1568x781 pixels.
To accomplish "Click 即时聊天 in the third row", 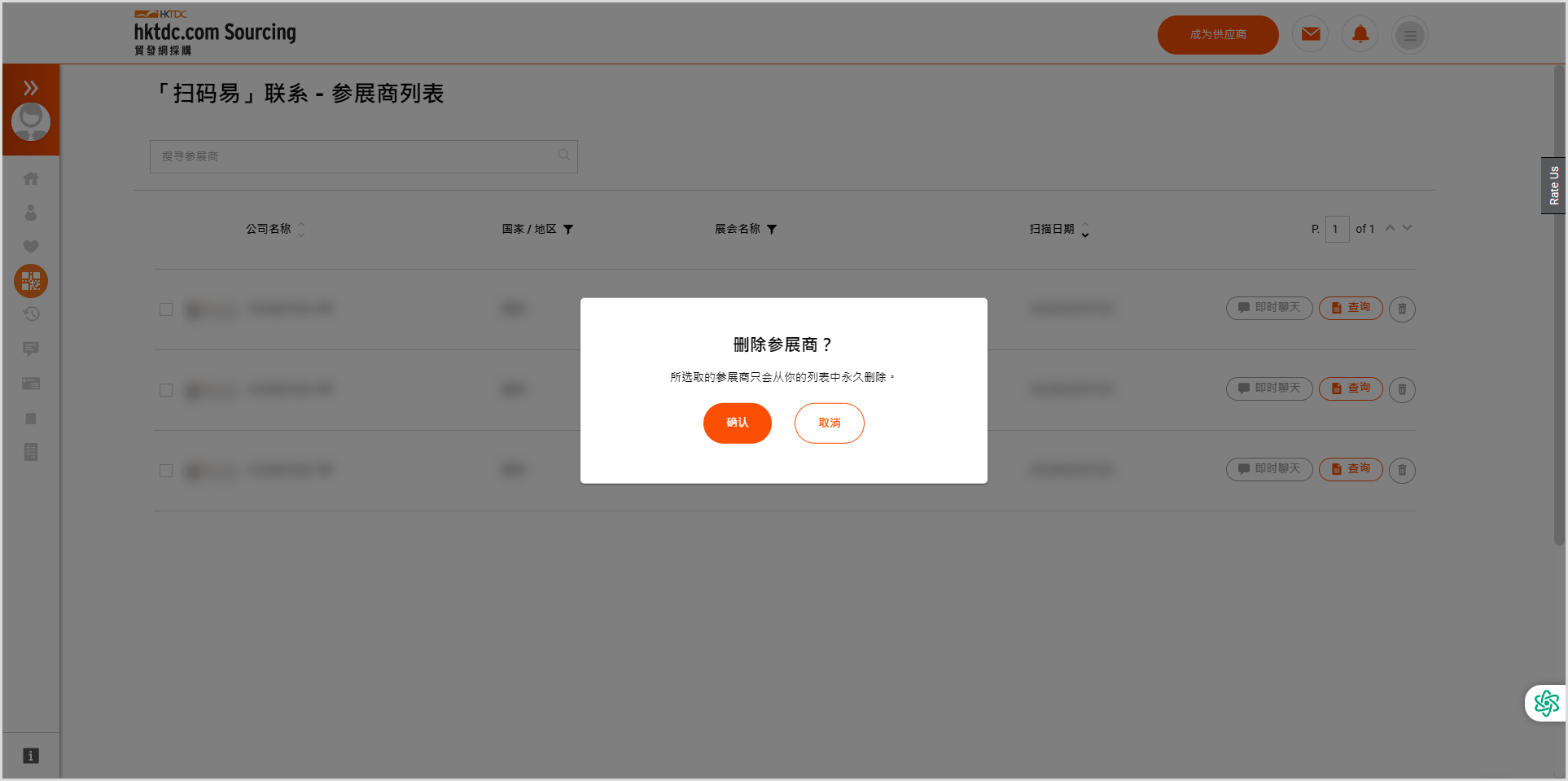I will (1269, 469).
